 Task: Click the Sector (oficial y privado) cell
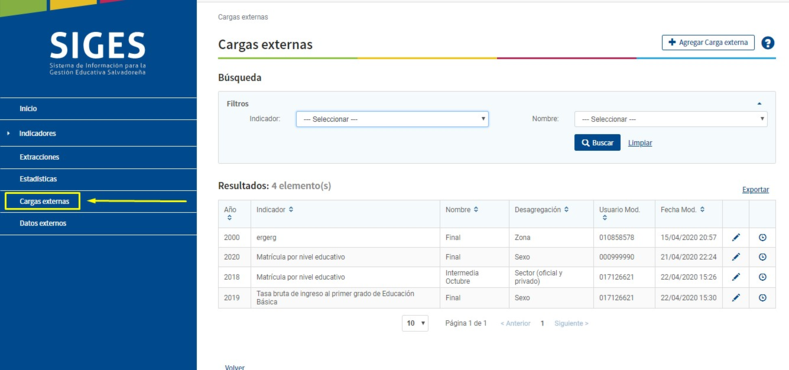(551, 277)
